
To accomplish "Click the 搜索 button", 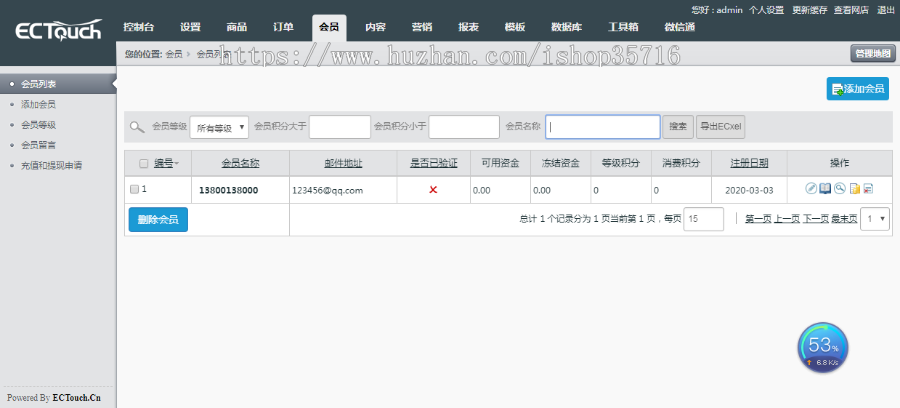I will 678,127.
